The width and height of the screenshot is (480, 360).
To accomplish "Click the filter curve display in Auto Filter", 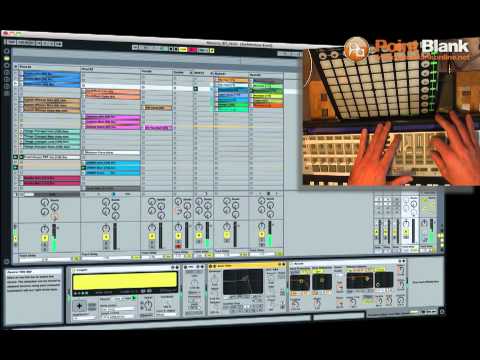I will 243,282.
